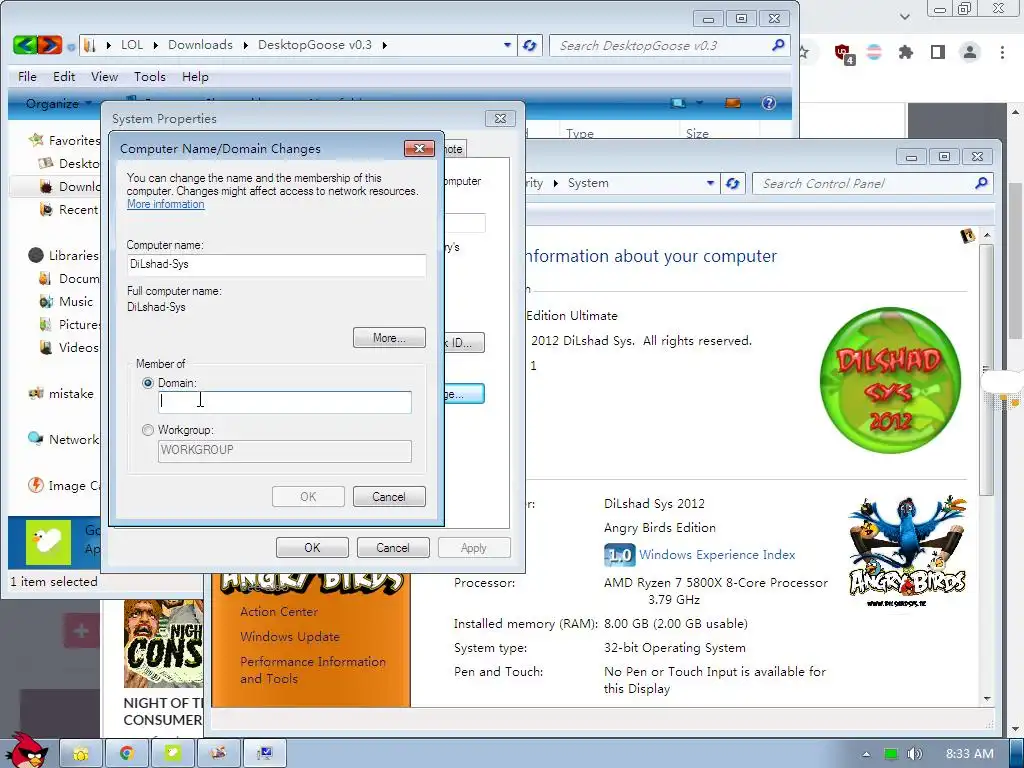Screen dimensions: 1024x768
Task: Click Cancel in the System Properties dialog
Action: [x=393, y=547]
